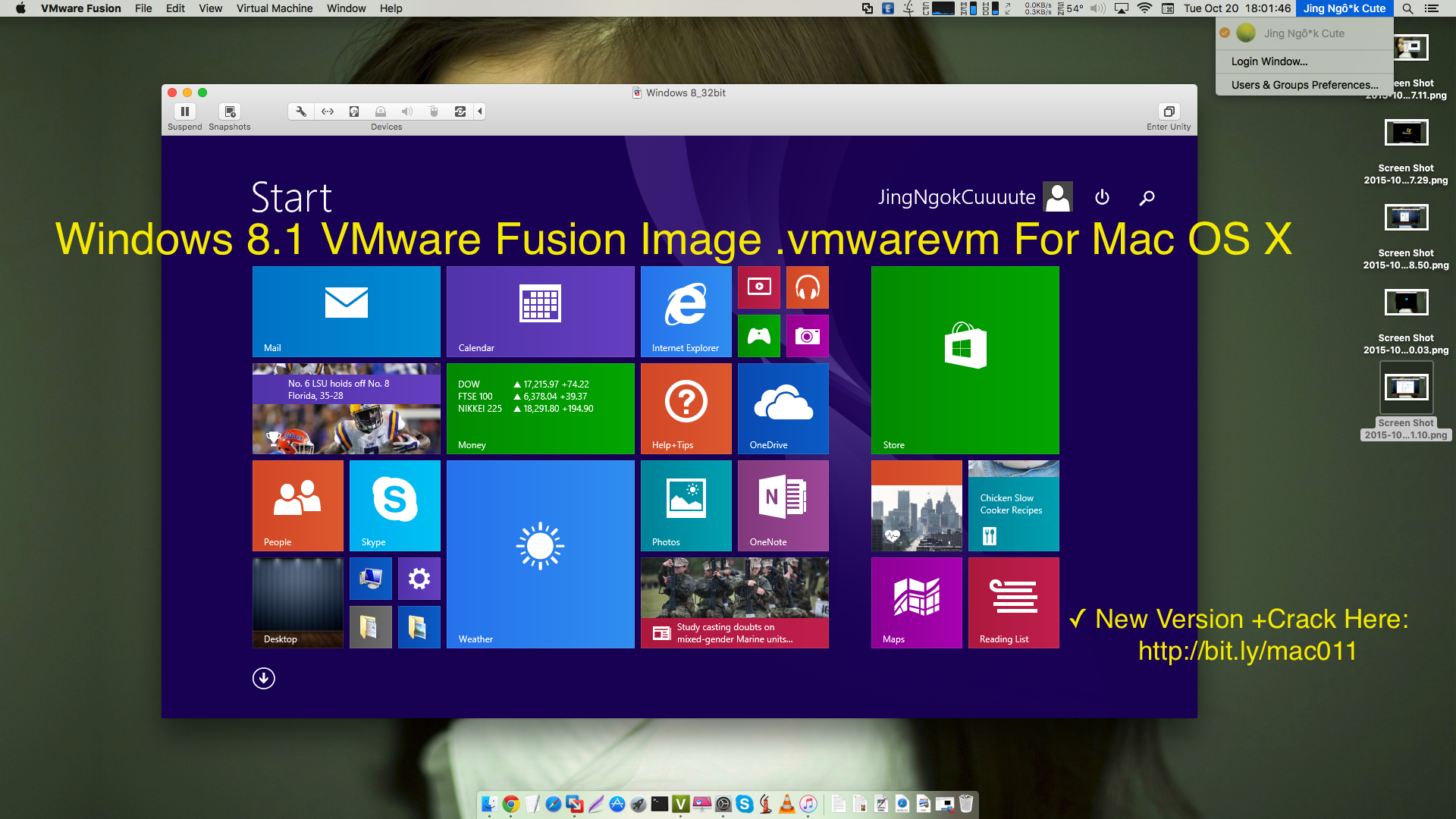The height and width of the screenshot is (819, 1456).
Task: Click the Suspend pause button
Action: (184, 111)
